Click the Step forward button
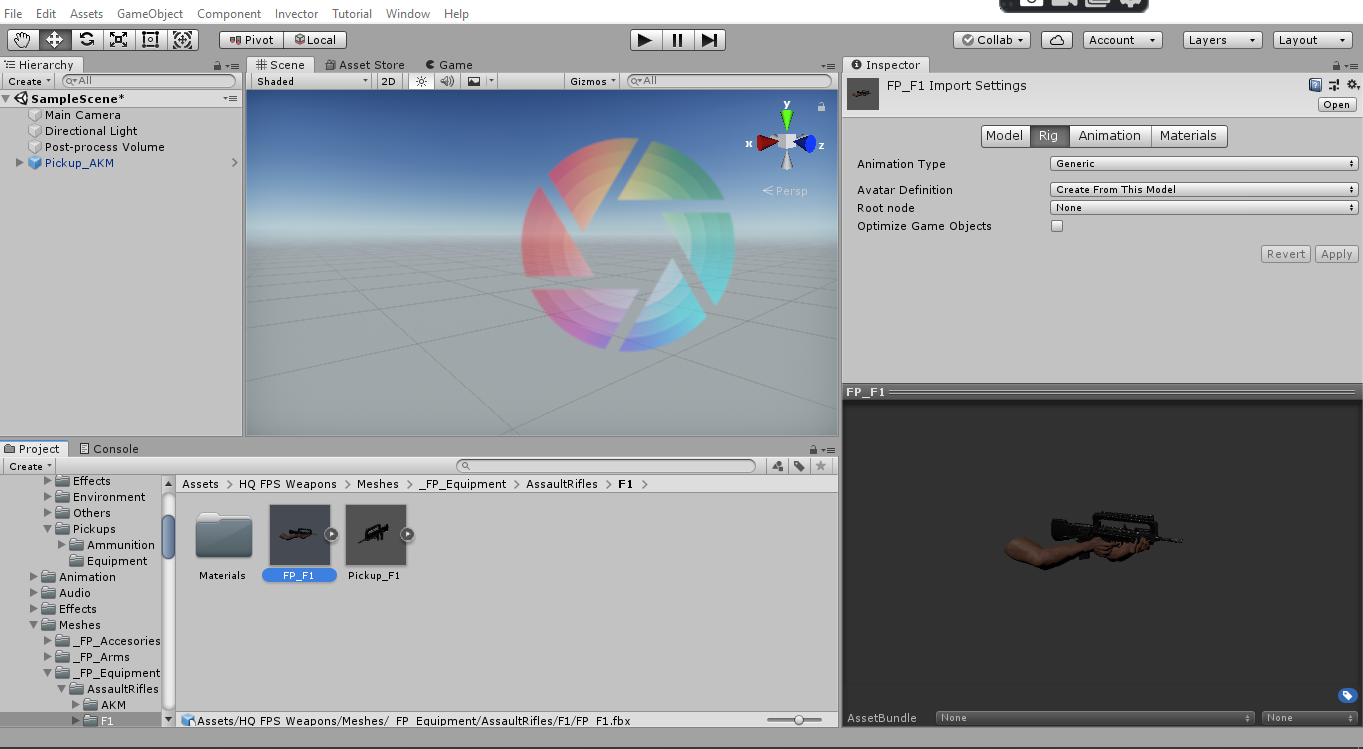The width and height of the screenshot is (1363, 749). click(709, 40)
